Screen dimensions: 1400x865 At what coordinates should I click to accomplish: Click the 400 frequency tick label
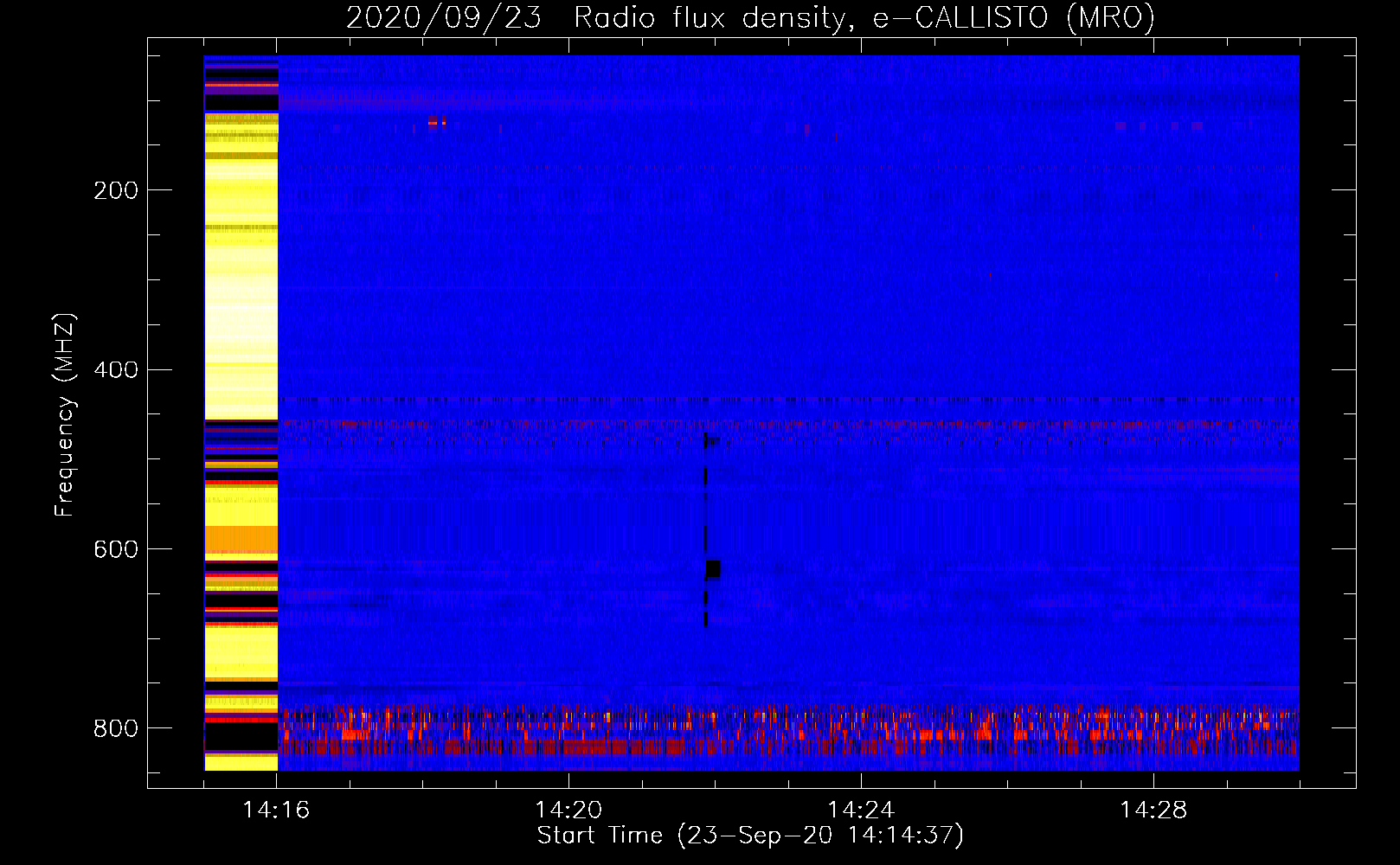tap(116, 370)
